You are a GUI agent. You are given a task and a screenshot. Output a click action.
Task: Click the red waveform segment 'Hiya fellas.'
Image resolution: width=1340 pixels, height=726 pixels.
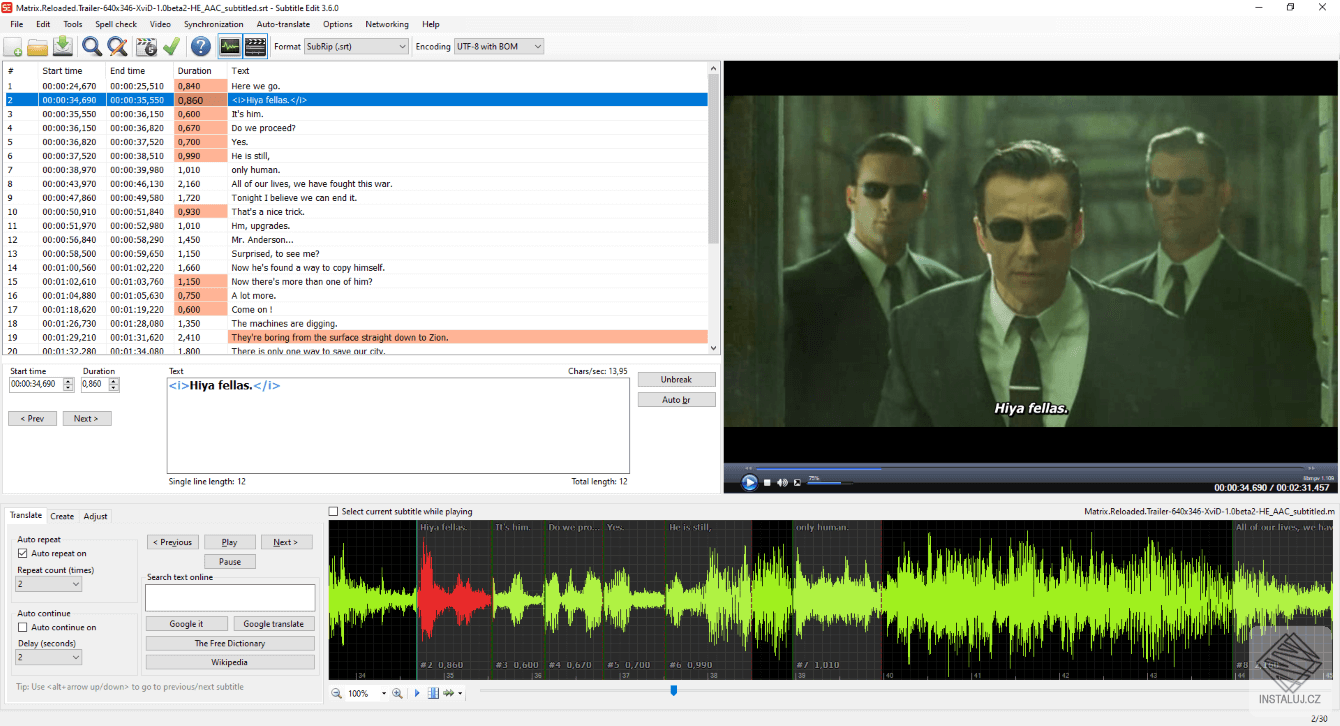pyautogui.click(x=455, y=598)
